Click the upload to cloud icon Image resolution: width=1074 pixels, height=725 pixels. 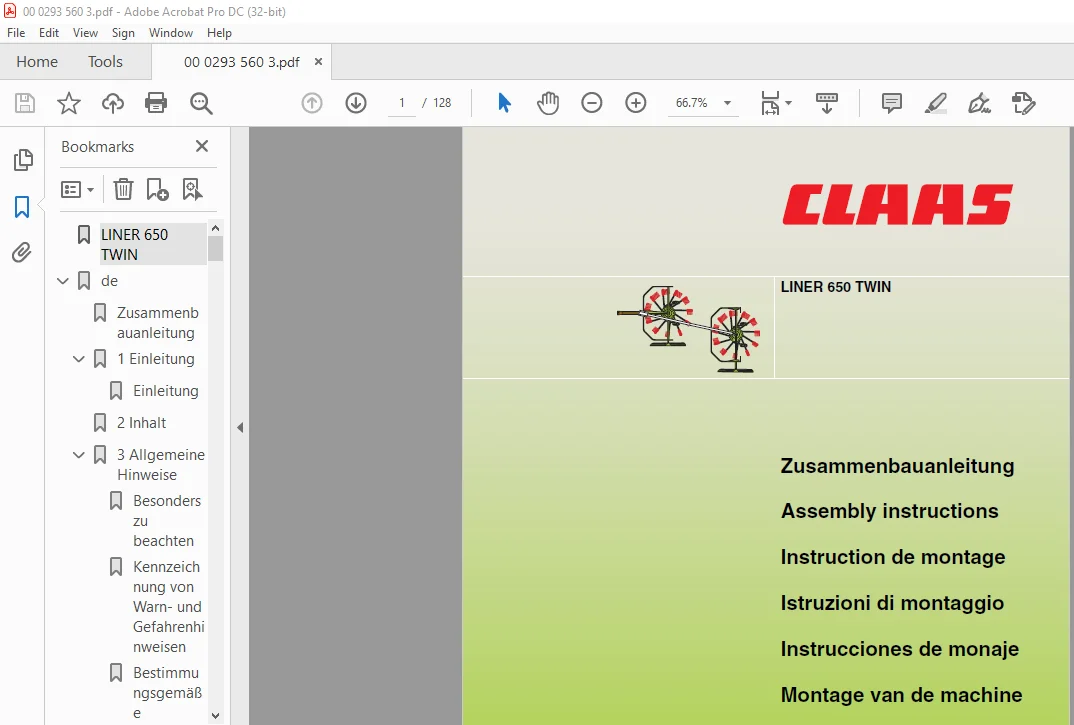(113, 103)
